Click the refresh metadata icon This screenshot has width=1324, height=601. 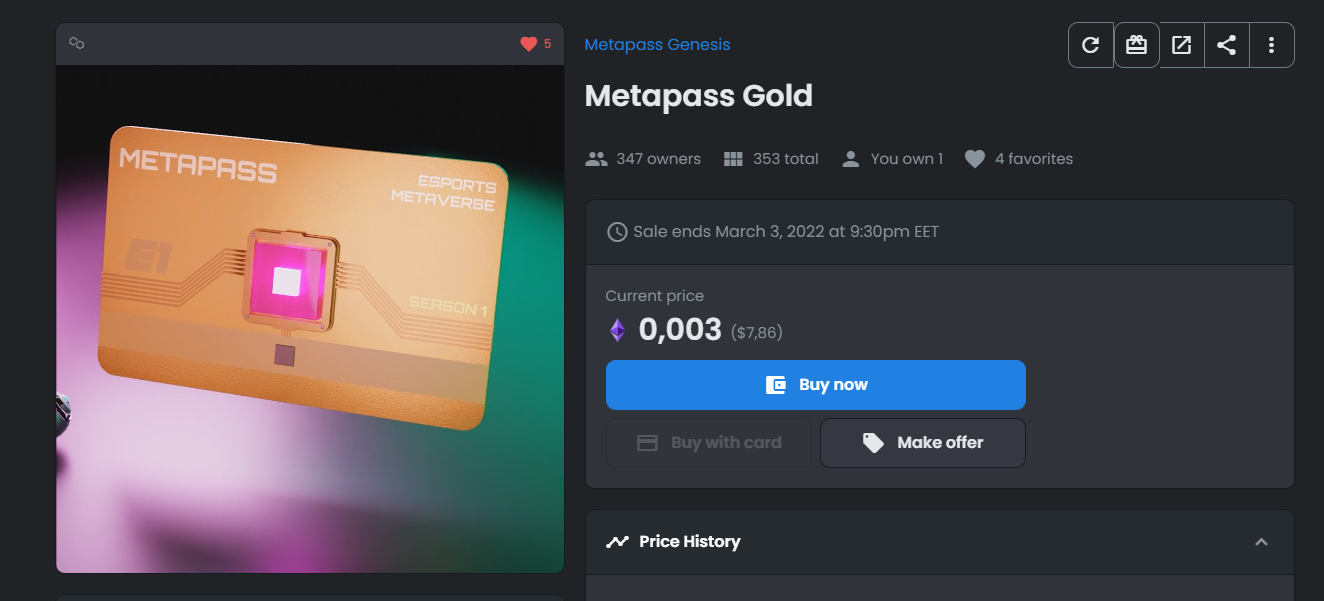tap(1091, 45)
